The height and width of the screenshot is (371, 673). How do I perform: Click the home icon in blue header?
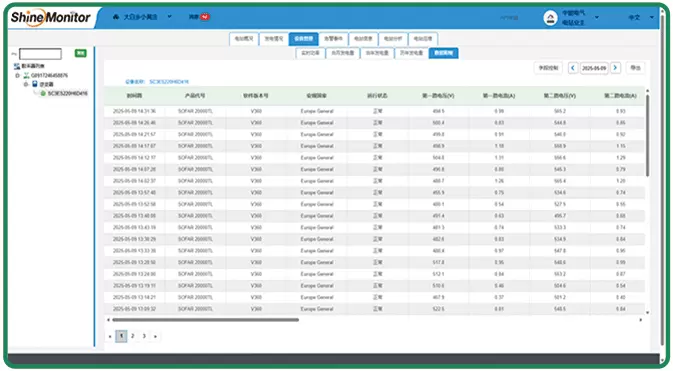116,17
